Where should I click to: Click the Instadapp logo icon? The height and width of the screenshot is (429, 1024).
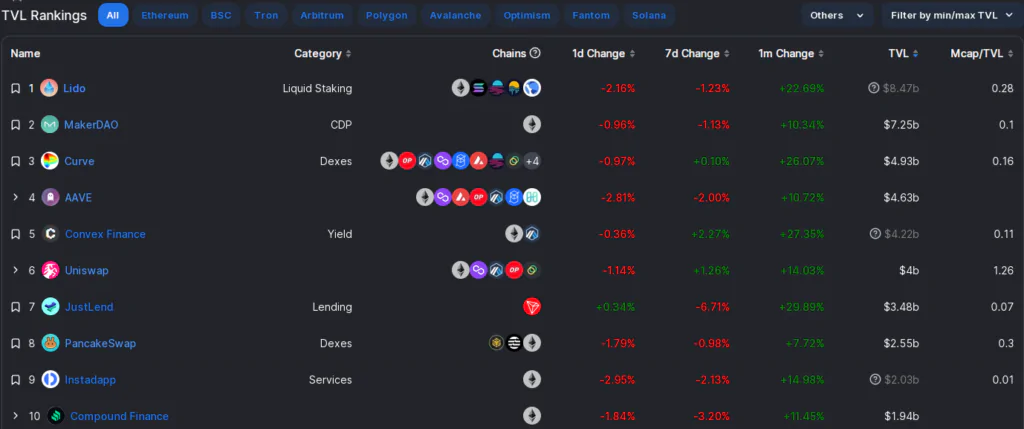(x=50, y=380)
